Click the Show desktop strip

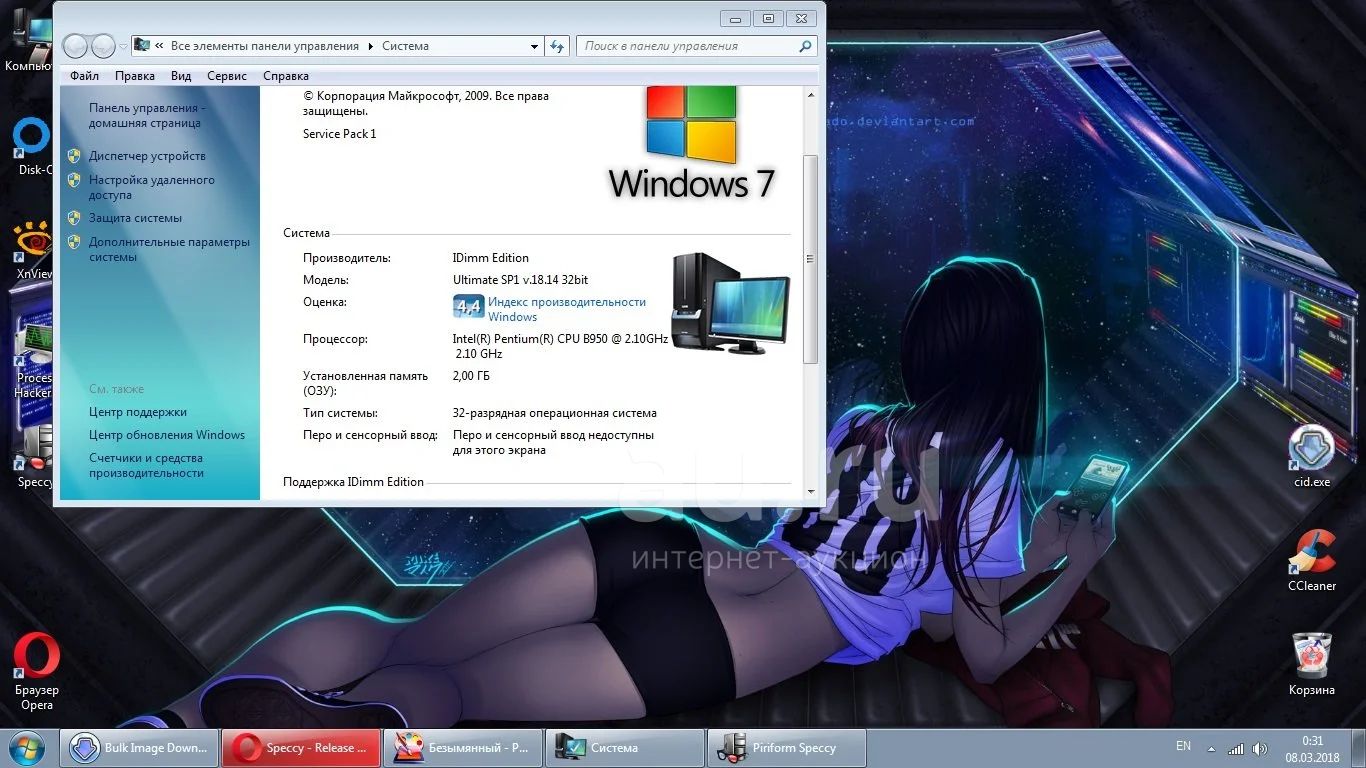[x=1359, y=748]
